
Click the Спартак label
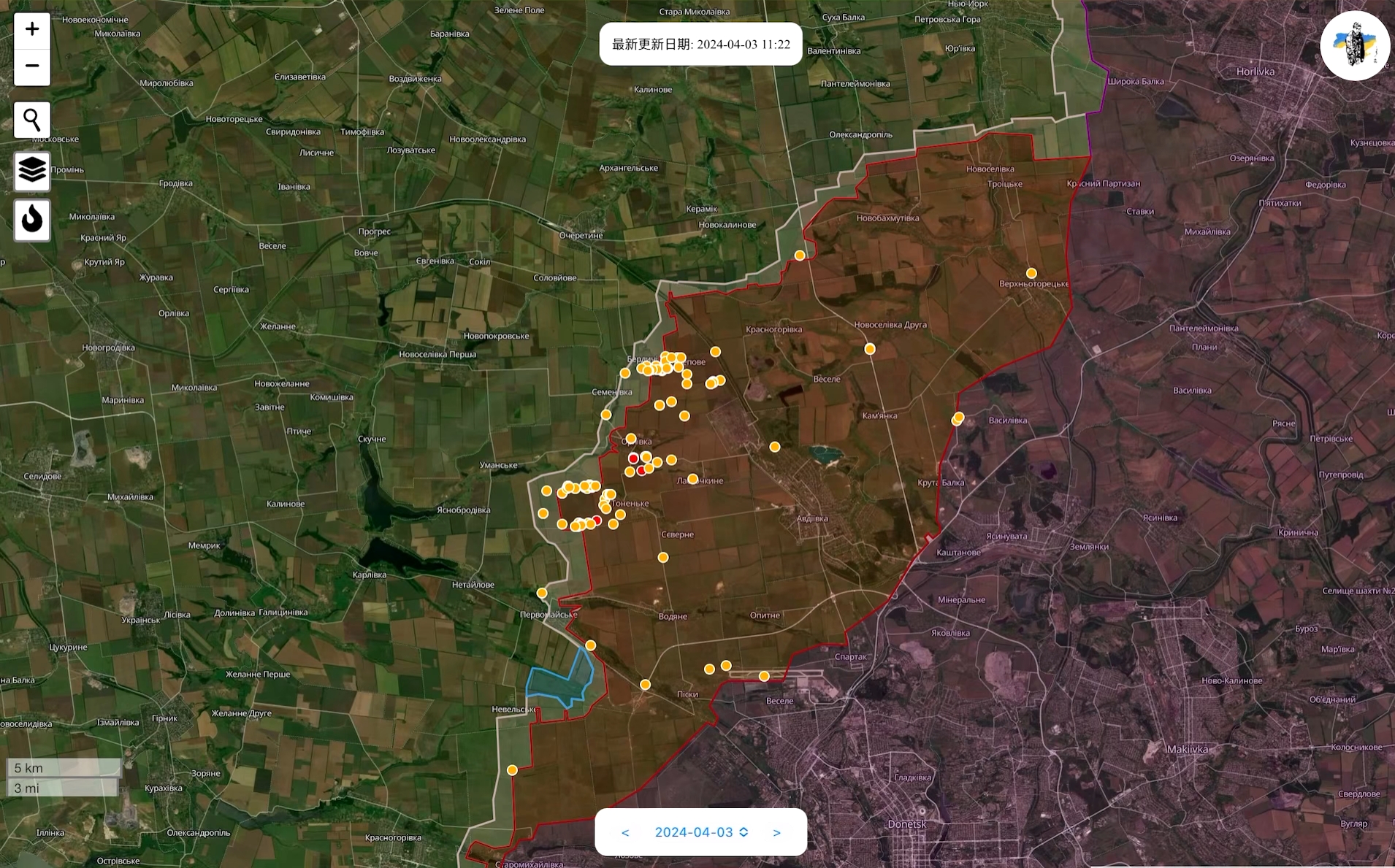point(850,656)
